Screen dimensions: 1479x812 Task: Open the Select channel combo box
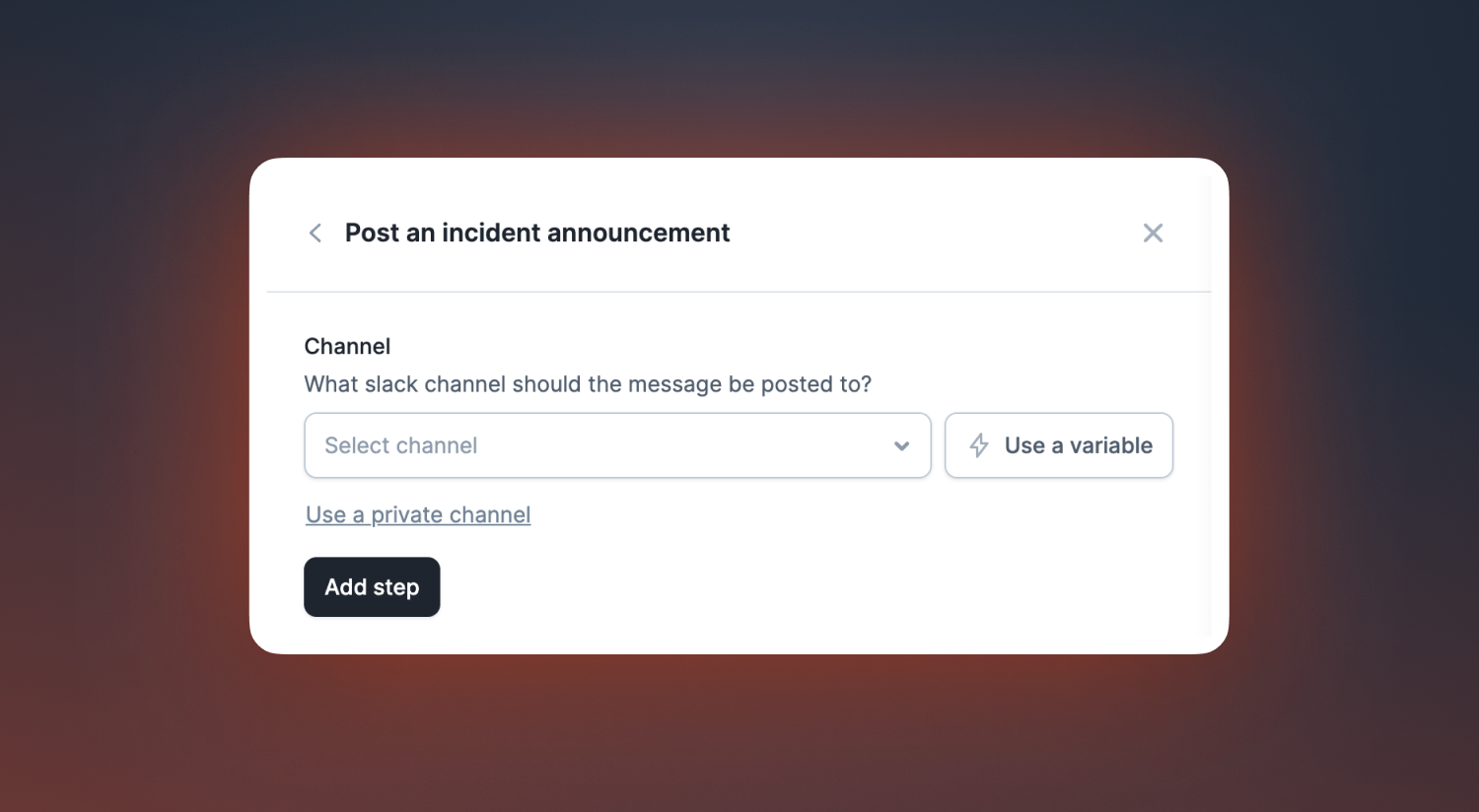[617, 445]
